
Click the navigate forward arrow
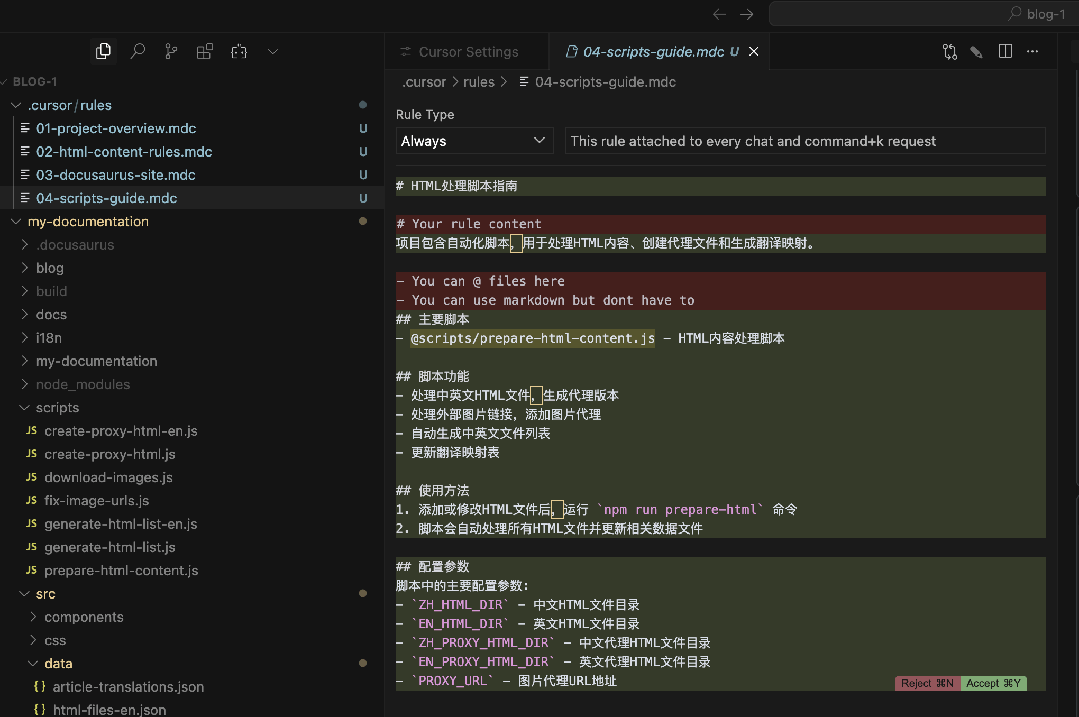pos(746,14)
